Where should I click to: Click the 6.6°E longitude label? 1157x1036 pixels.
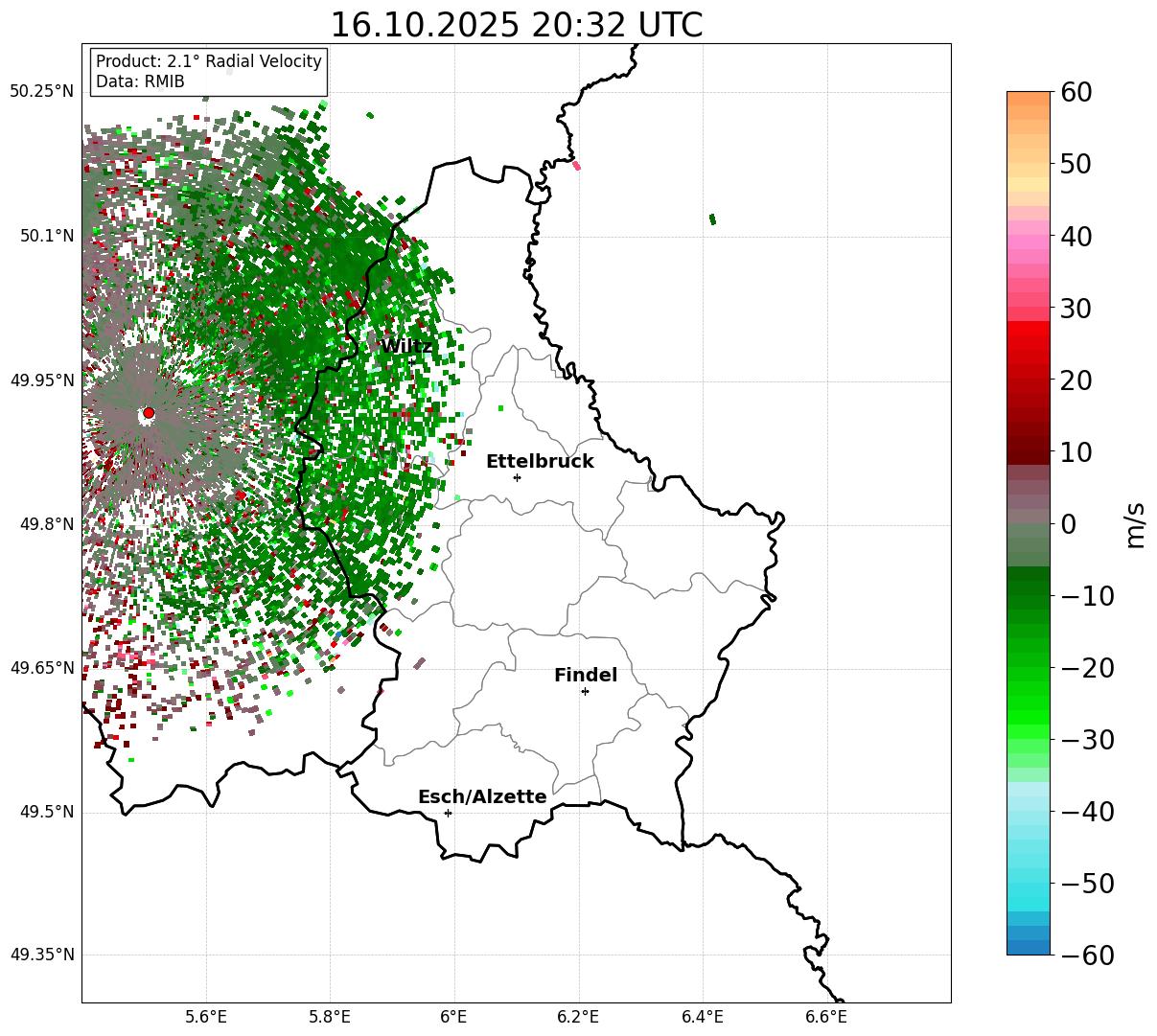pos(826,1018)
